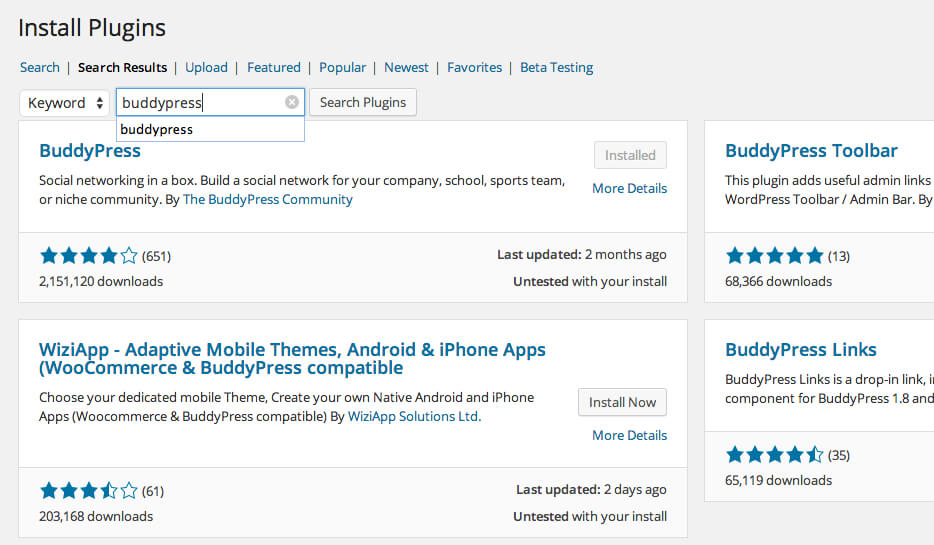This screenshot has width=934, height=545.
Task: Open the Keyword search type dropdown
Action: [64, 102]
